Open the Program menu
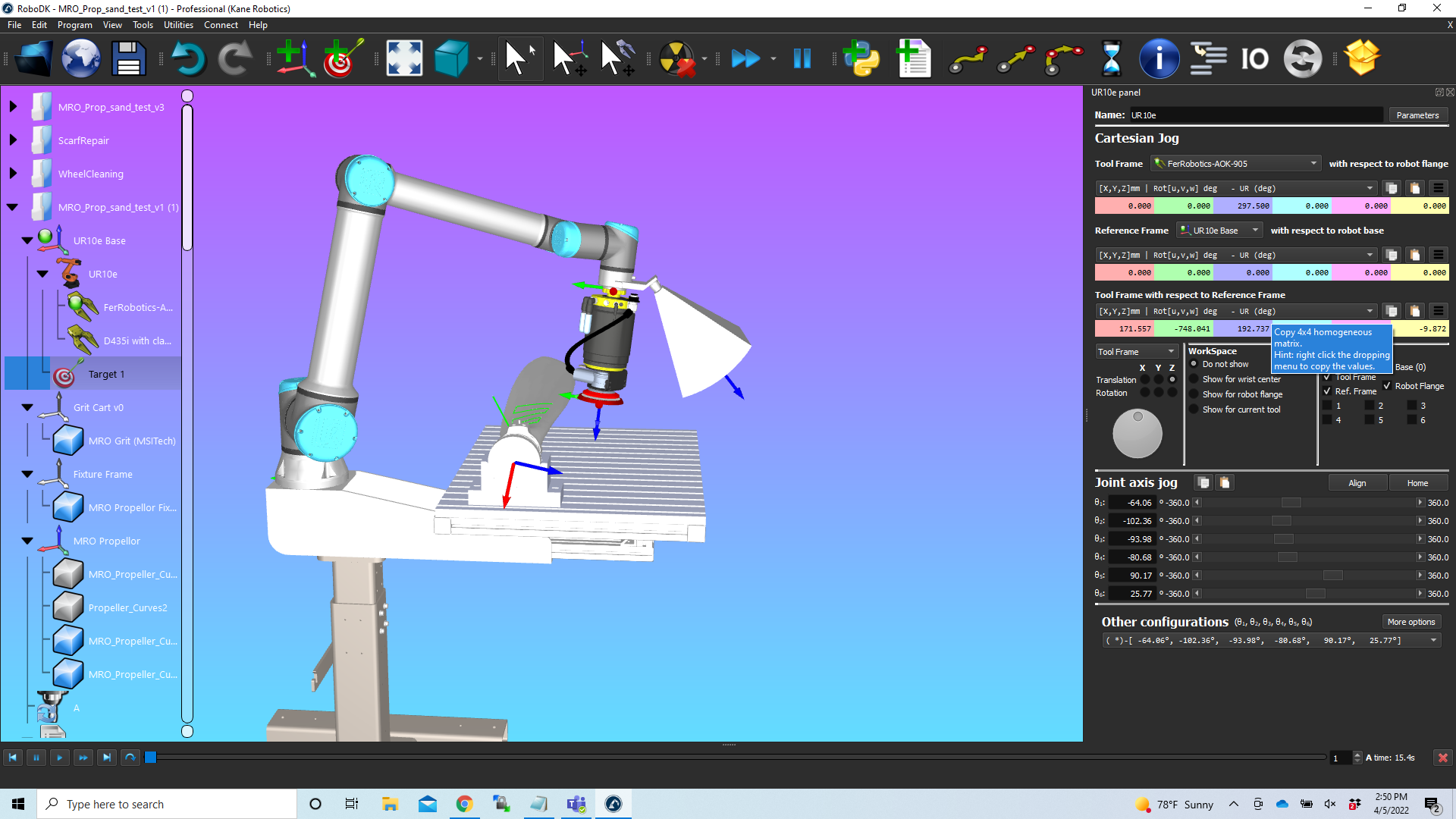The image size is (1456, 819). [x=74, y=25]
